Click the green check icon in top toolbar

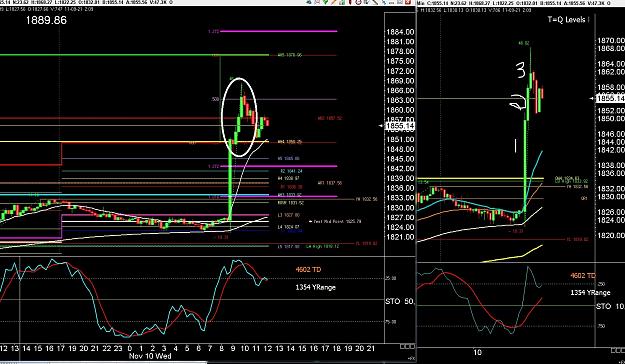coord(325,2)
